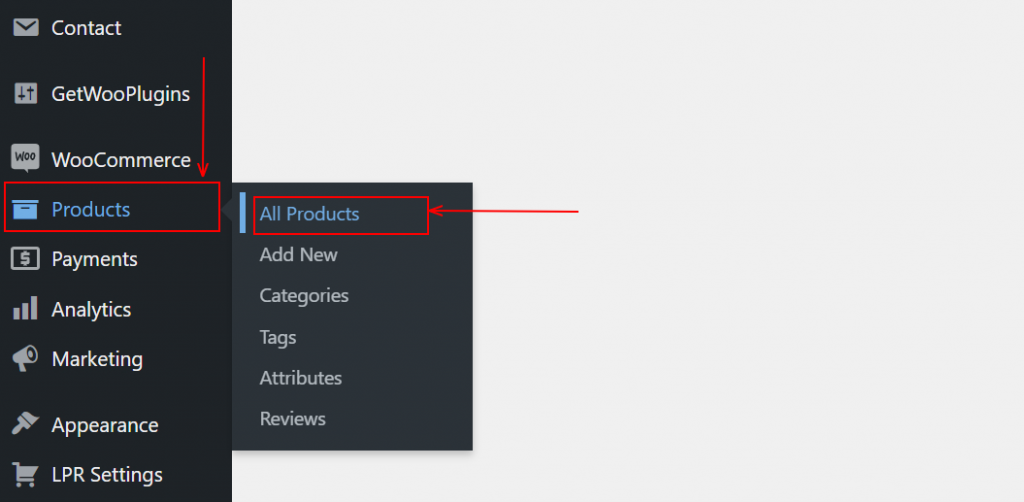Image resolution: width=1024 pixels, height=502 pixels.
Task: Click the Analytics bar chart icon
Action: 25,309
